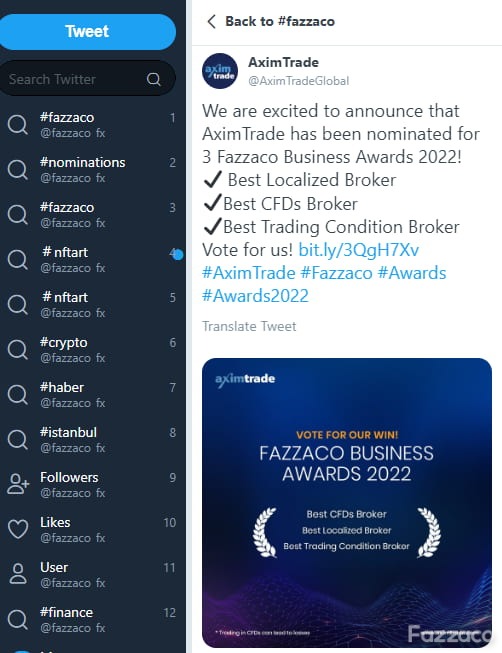Image resolution: width=502 pixels, height=653 pixels.
Task: Open the Fazzaco Business Awards 2022 image
Action: tap(347, 503)
